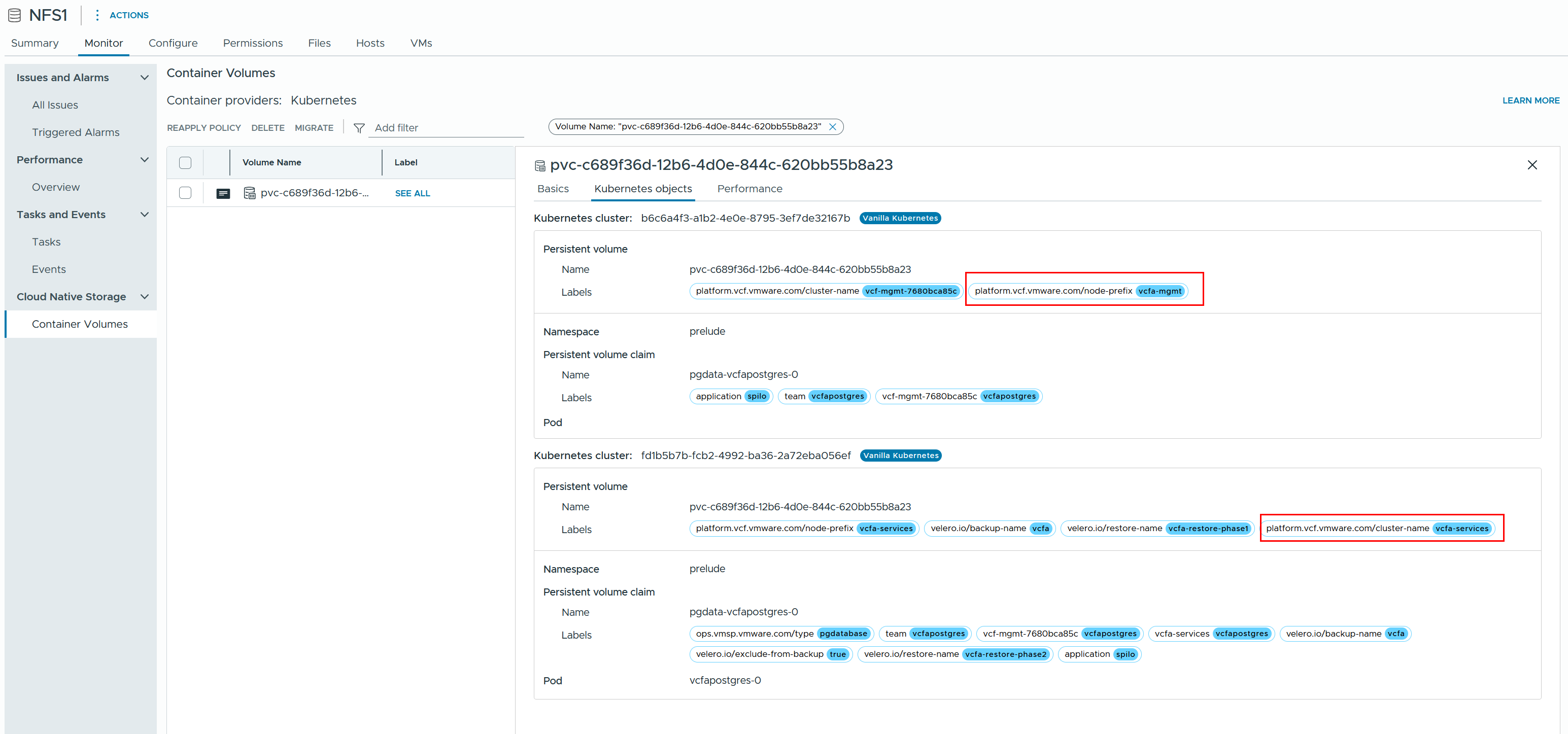The width and height of the screenshot is (1568, 734).
Task: Select the Monitor tab
Action: (104, 43)
